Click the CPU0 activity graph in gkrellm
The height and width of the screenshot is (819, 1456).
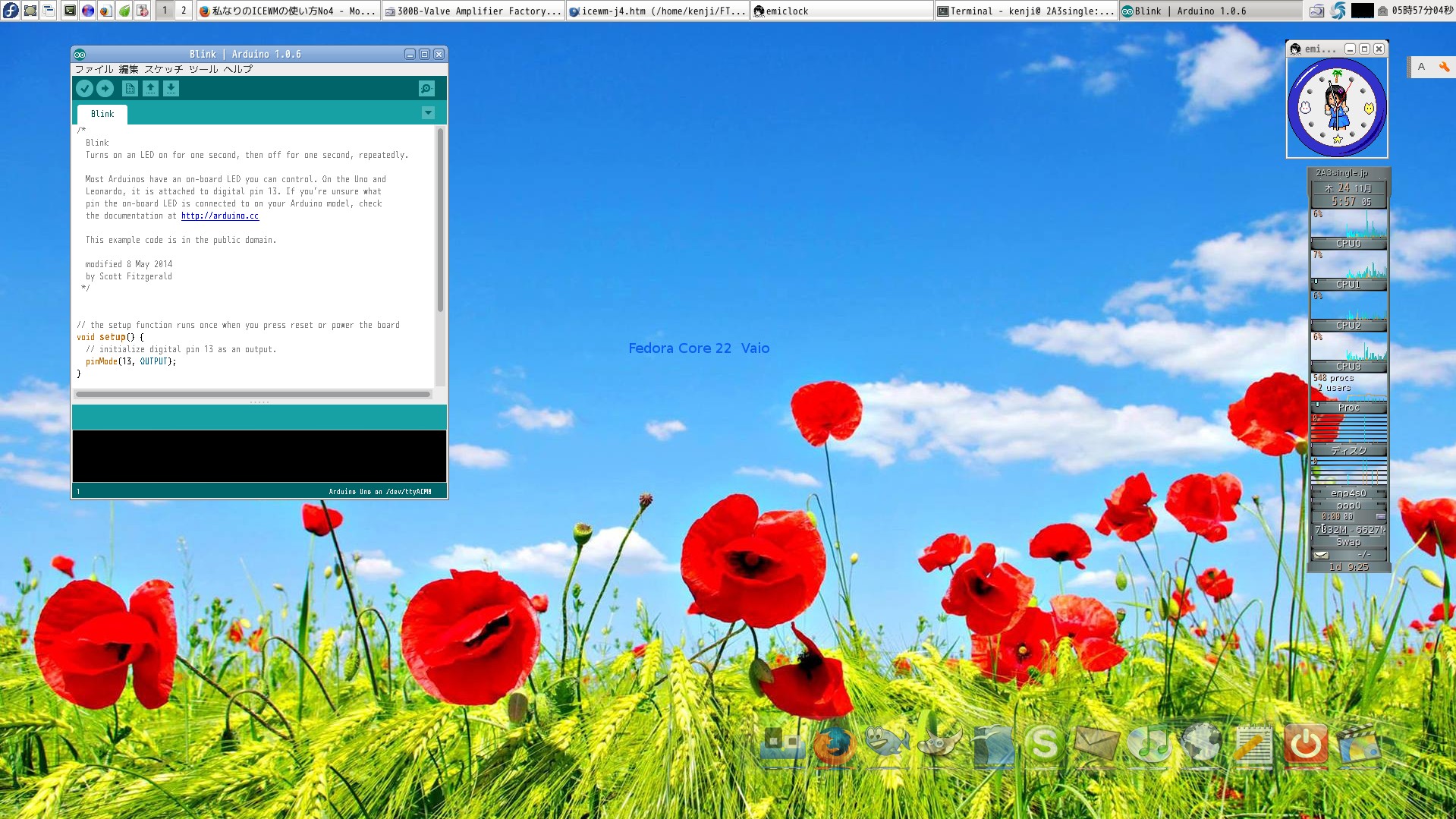click(x=1348, y=225)
